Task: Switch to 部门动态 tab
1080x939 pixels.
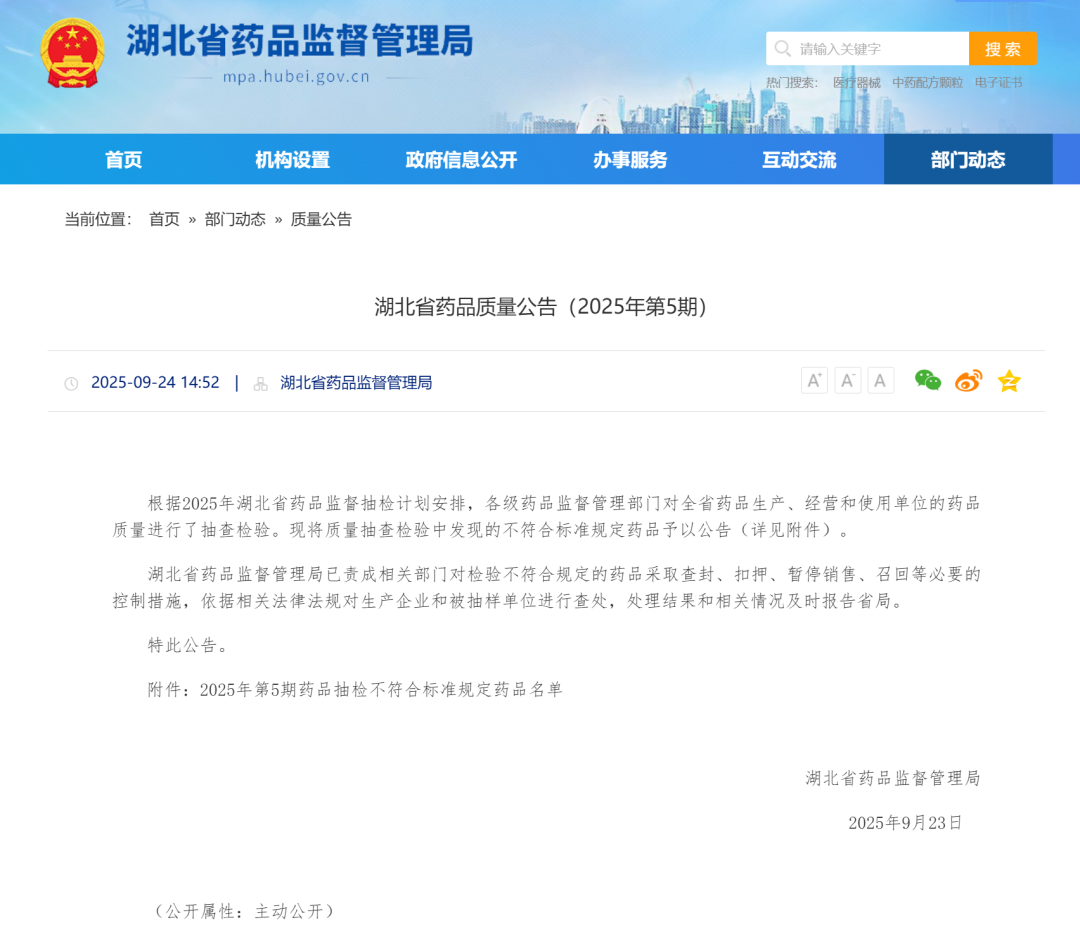Action: (967, 160)
